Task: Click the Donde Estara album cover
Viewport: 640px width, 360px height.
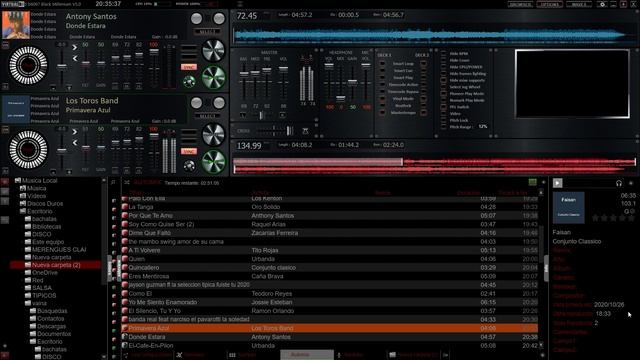Action: [x=16, y=25]
